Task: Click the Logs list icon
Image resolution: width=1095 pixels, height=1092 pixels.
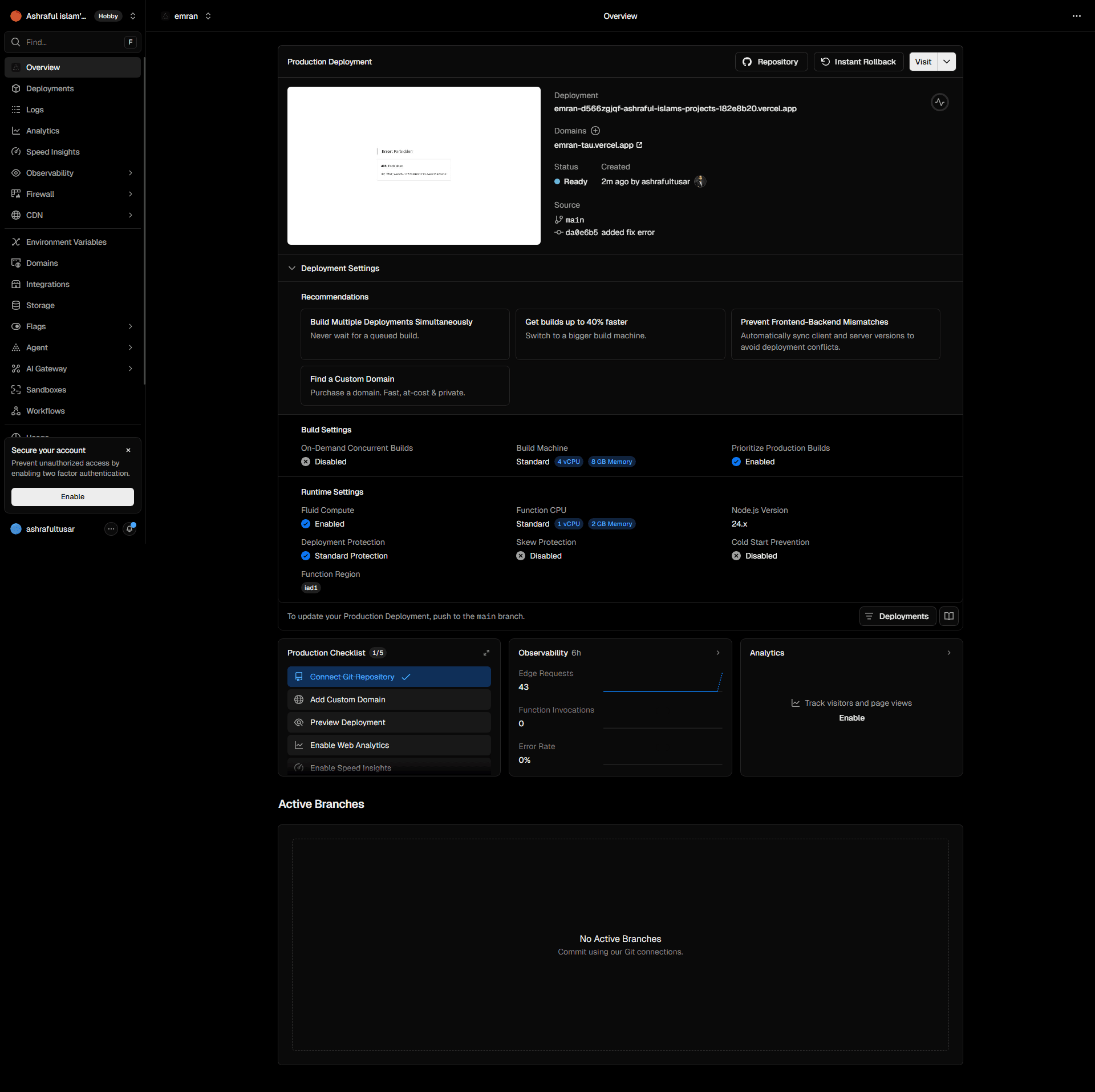Action: (x=16, y=110)
